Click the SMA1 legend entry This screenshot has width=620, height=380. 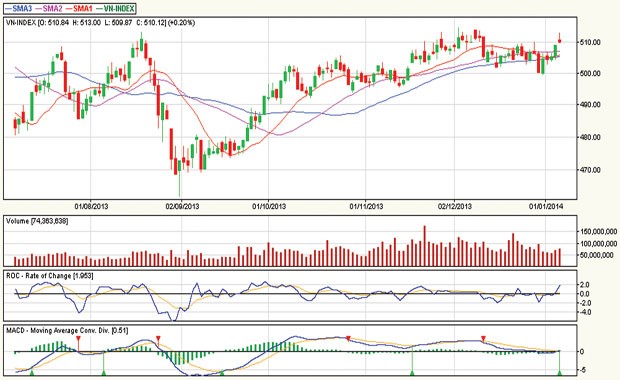pyautogui.click(x=79, y=8)
